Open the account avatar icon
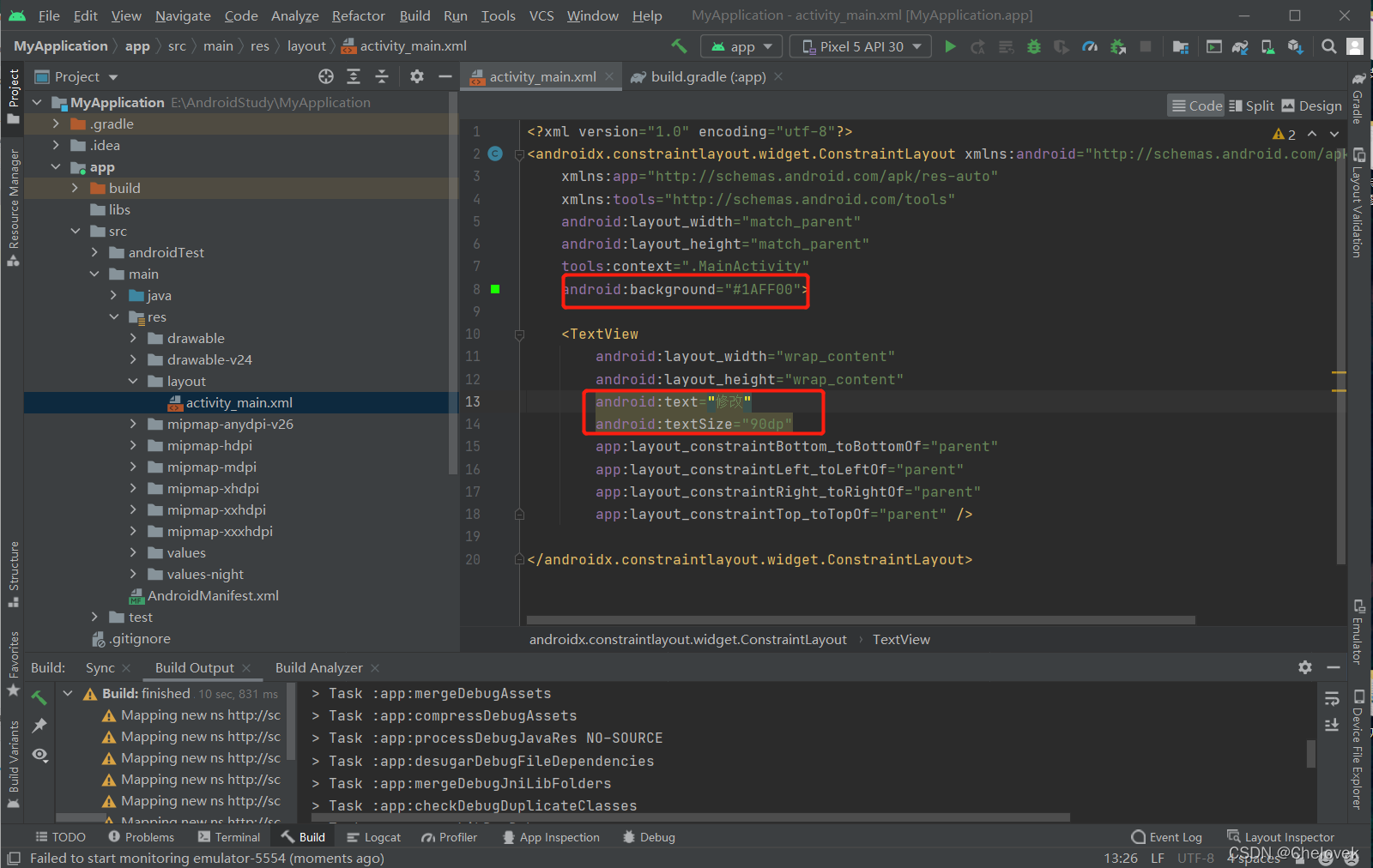Image resolution: width=1373 pixels, height=868 pixels. 1355,46
